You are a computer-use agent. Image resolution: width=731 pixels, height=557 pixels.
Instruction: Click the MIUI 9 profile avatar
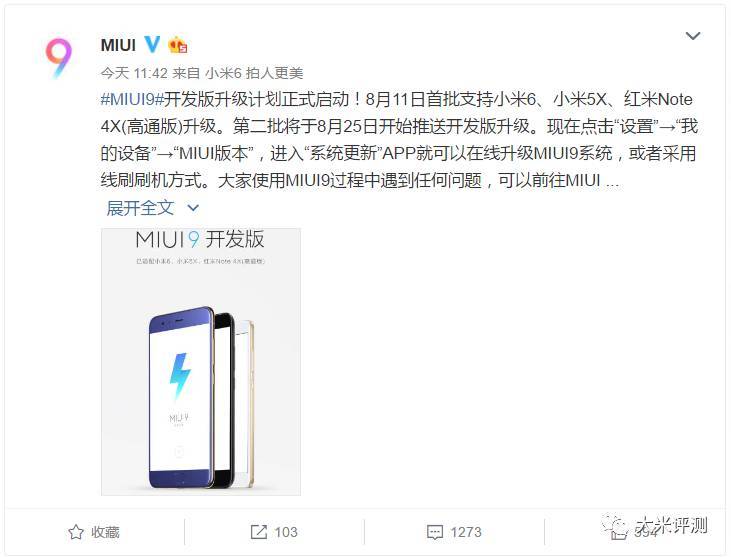pos(59,58)
